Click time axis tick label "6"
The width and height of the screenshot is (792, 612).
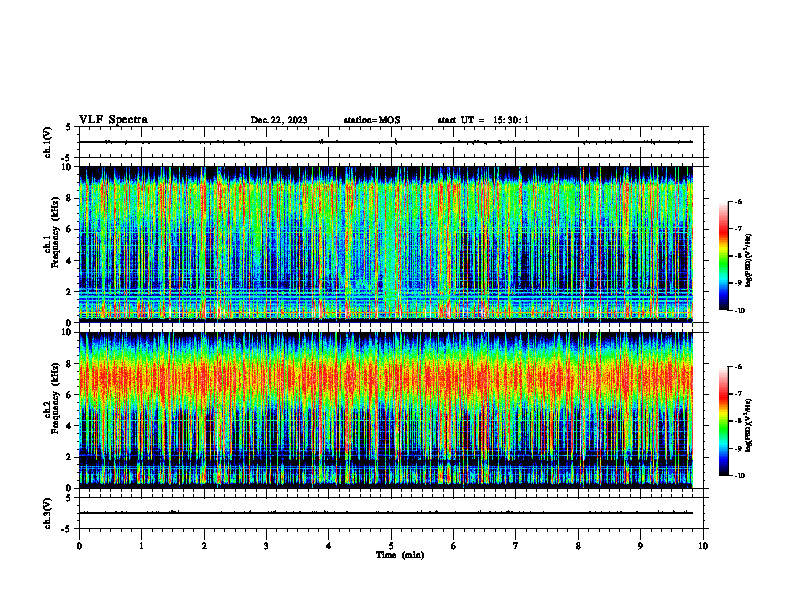[x=454, y=546]
